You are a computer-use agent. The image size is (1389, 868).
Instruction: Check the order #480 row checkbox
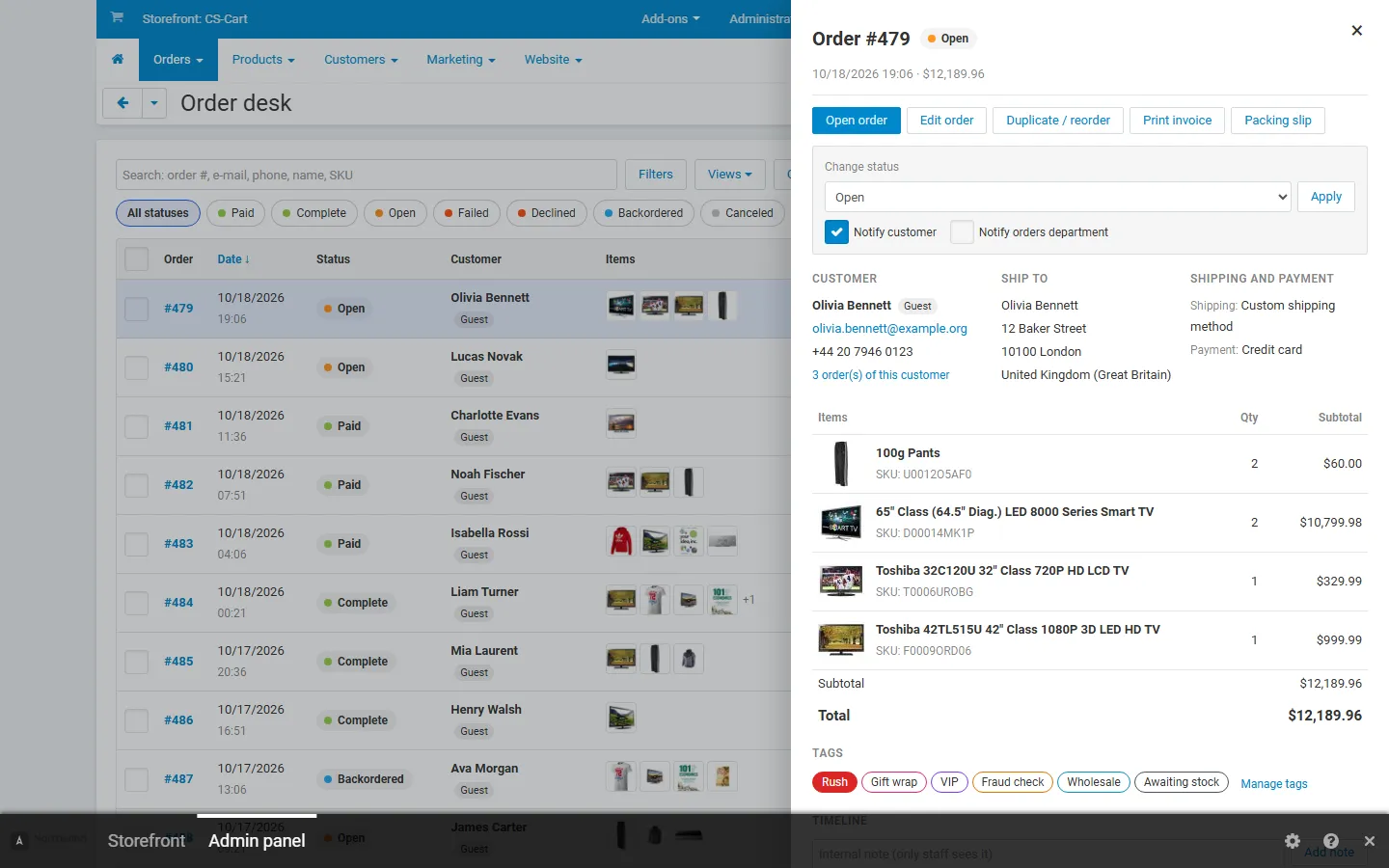(137, 367)
